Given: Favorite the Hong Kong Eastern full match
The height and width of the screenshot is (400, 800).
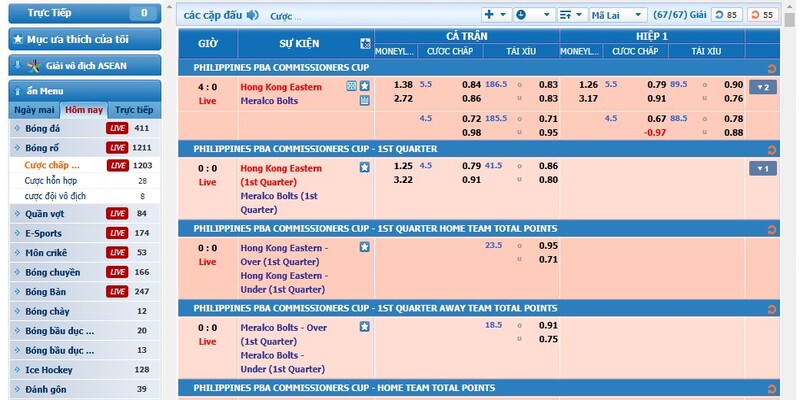Looking at the screenshot, I should click(x=364, y=86).
